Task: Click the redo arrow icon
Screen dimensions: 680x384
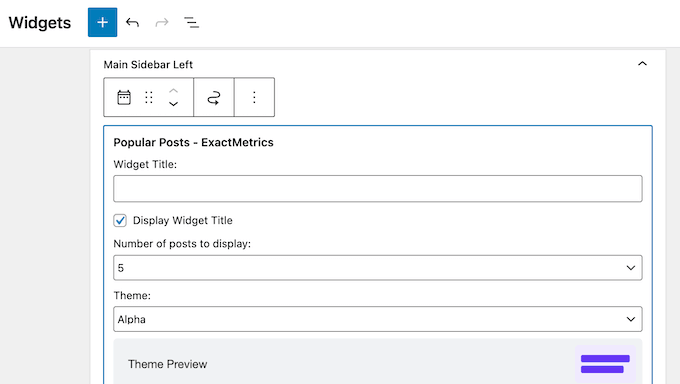Action: (x=162, y=22)
